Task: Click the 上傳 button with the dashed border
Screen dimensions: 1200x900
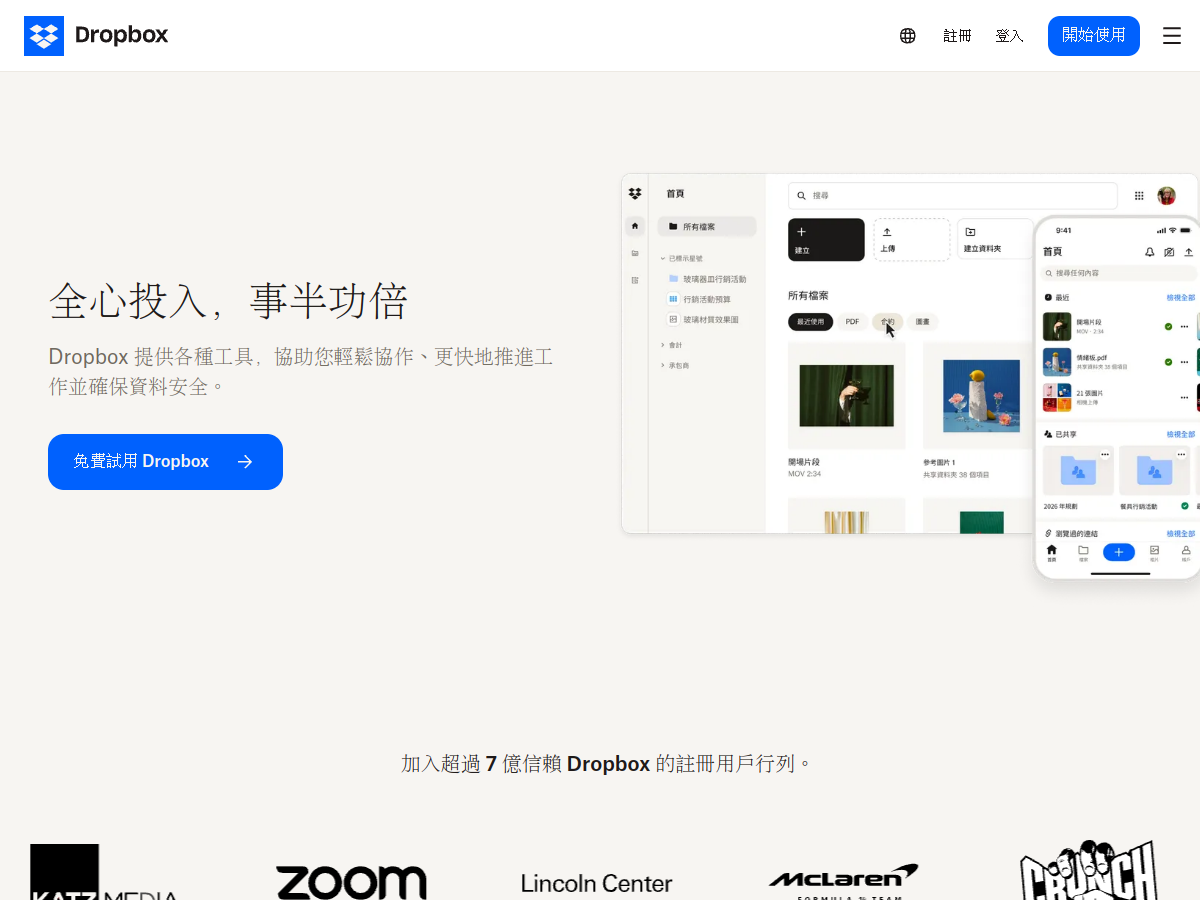Action: 912,240
